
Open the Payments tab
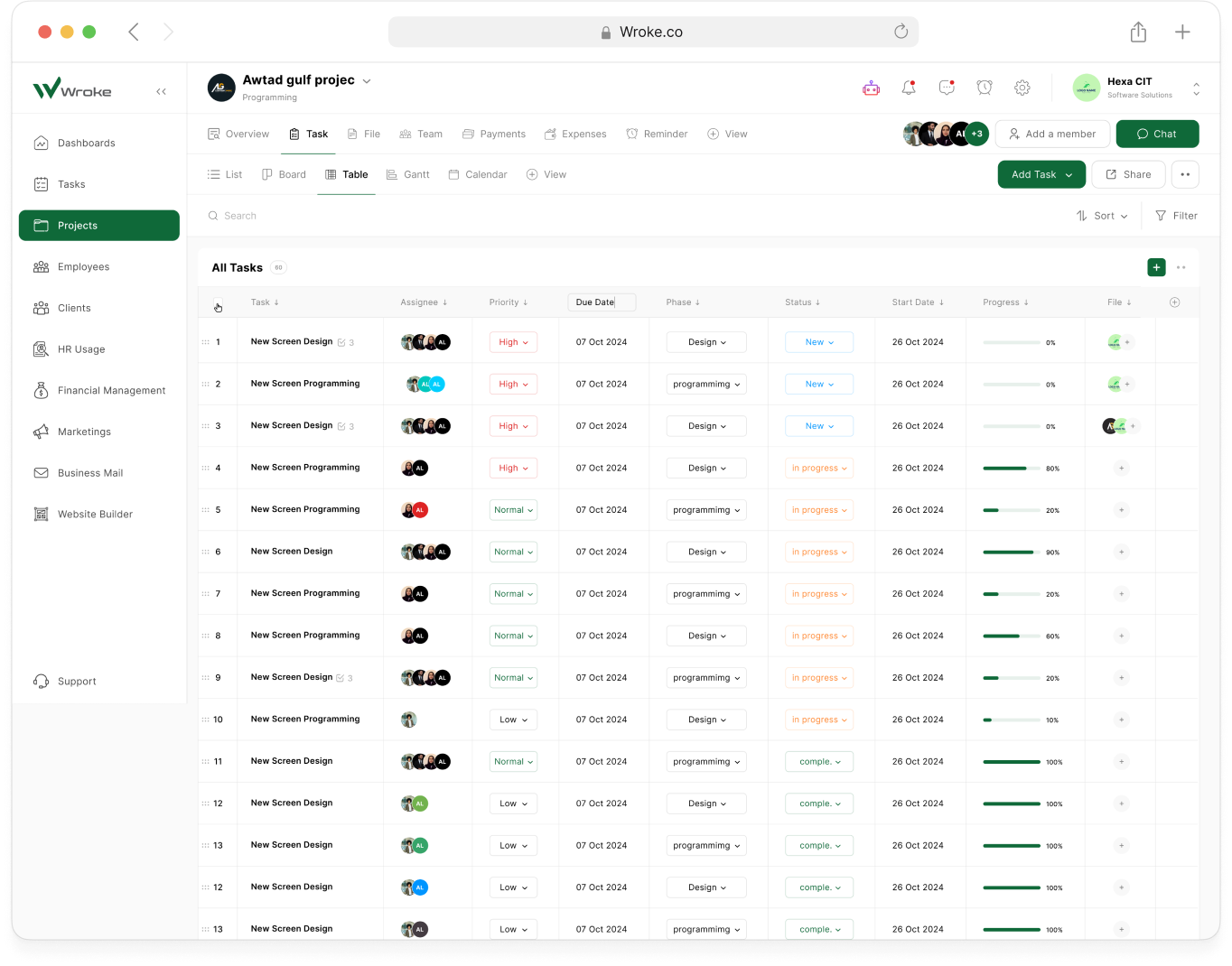coord(493,134)
